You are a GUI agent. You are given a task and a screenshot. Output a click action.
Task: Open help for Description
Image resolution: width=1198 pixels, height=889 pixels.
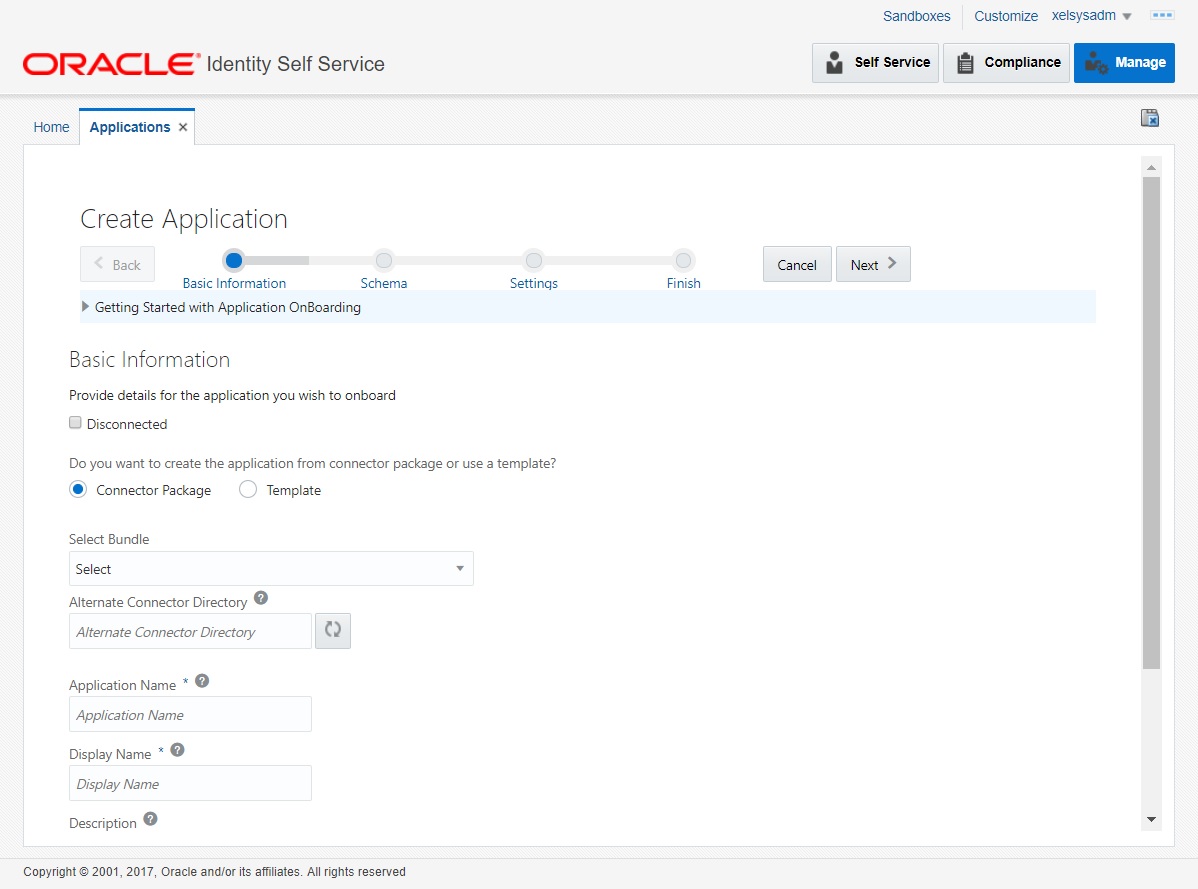[x=150, y=819]
